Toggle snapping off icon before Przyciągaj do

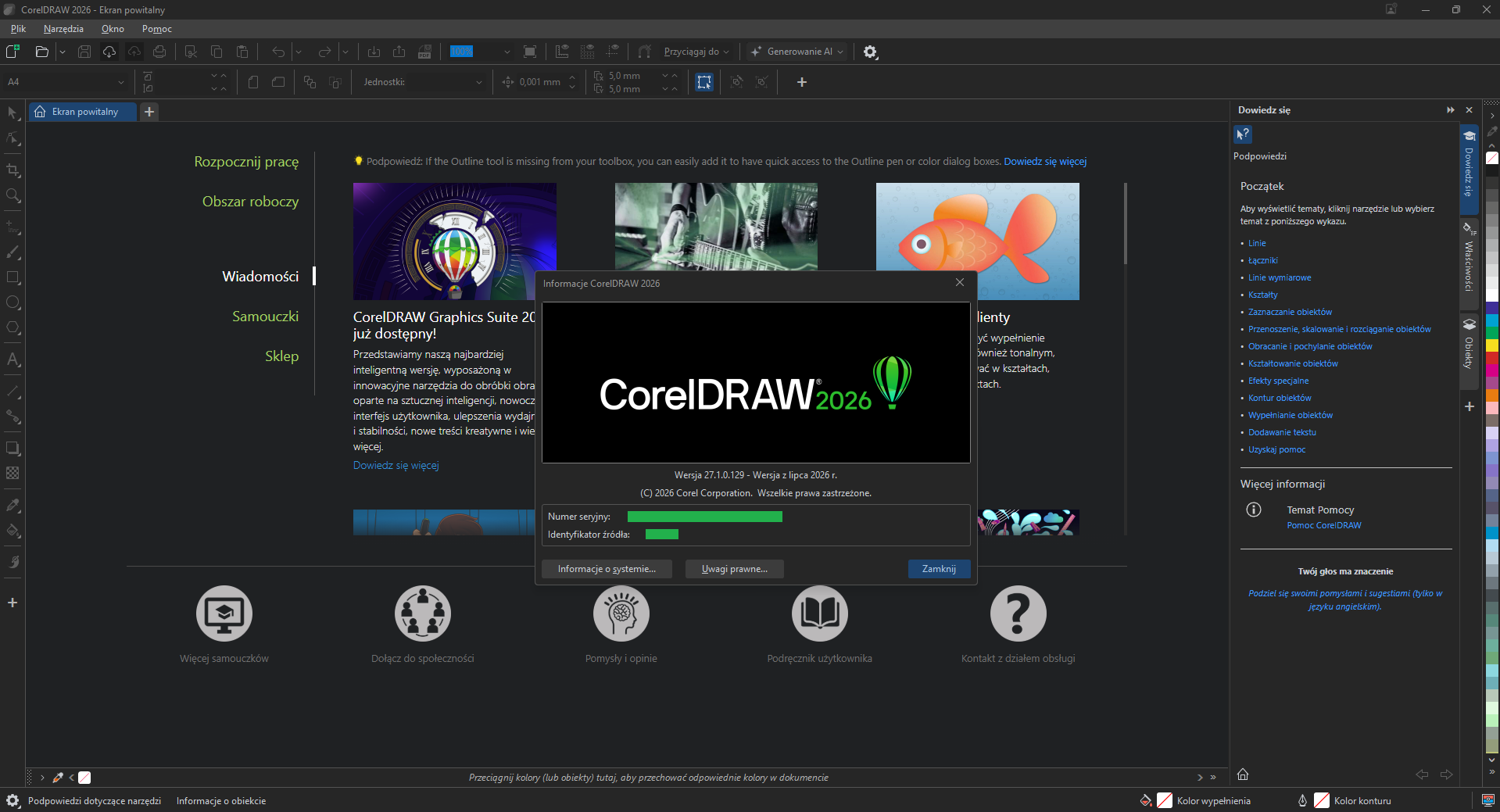click(645, 52)
